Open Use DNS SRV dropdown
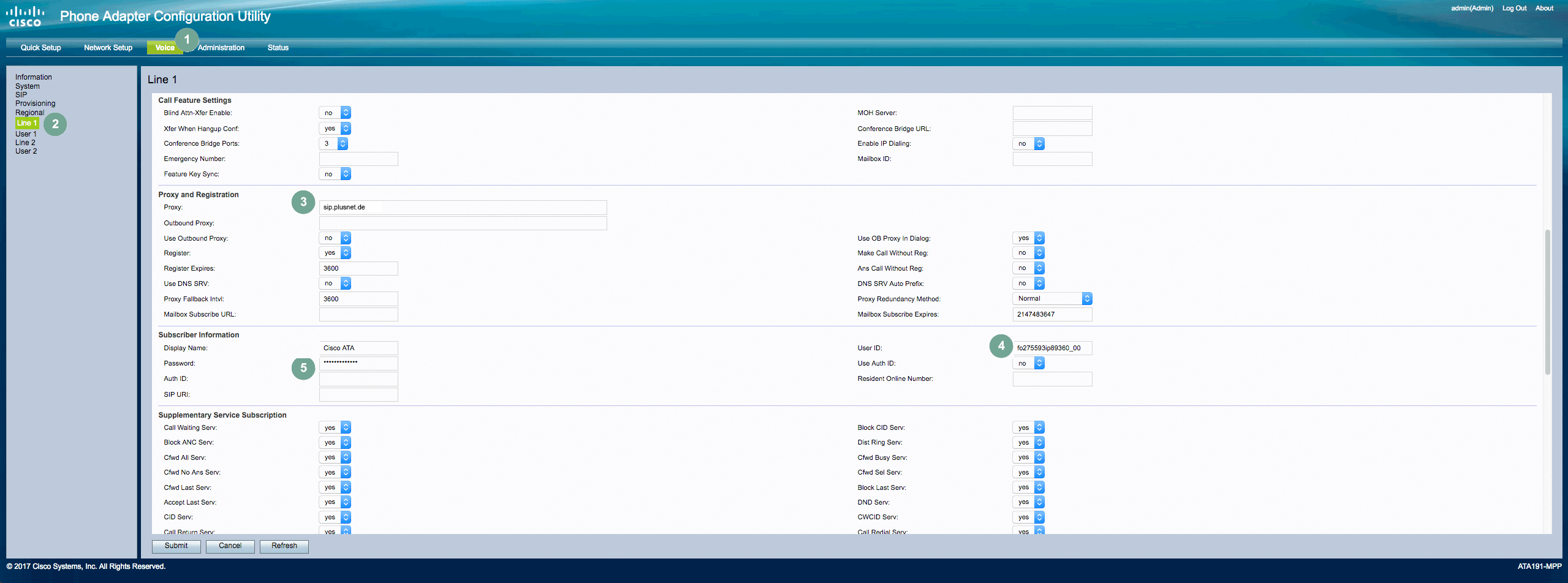 click(335, 284)
